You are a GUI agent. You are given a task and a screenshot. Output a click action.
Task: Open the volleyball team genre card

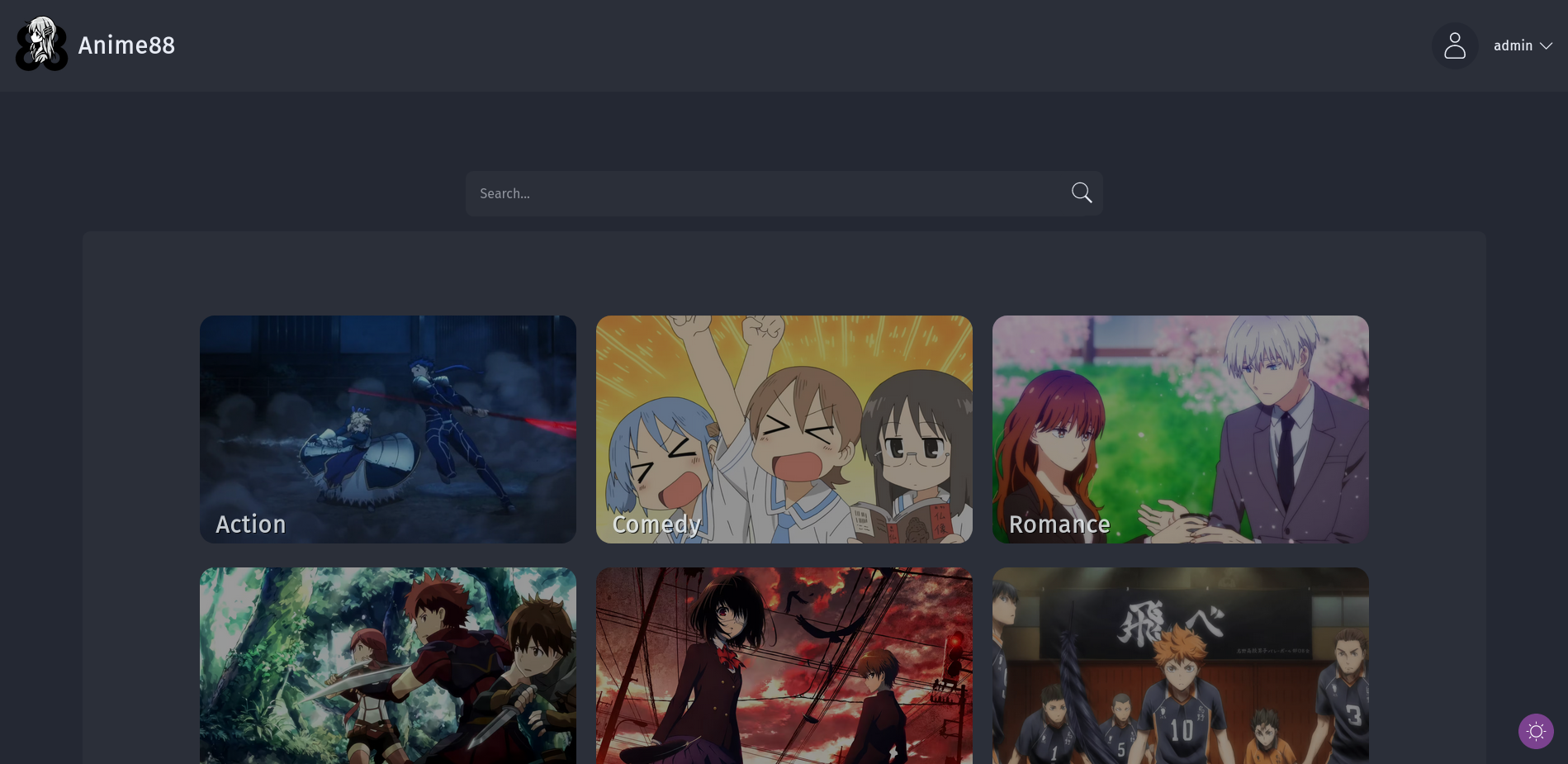(x=1181, y=666)
